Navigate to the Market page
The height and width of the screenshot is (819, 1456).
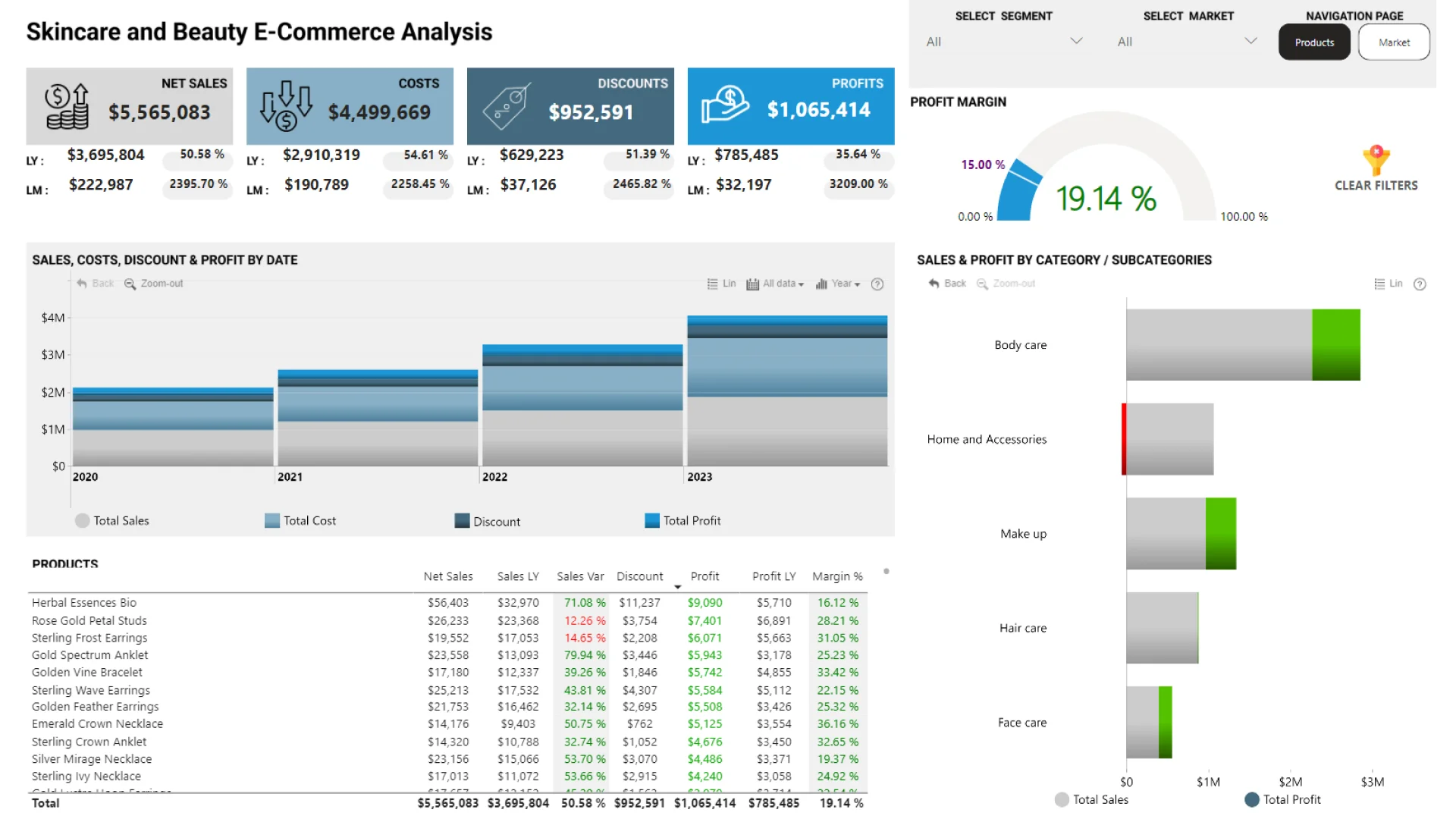pyautogui.click(x=1394, y=42)
